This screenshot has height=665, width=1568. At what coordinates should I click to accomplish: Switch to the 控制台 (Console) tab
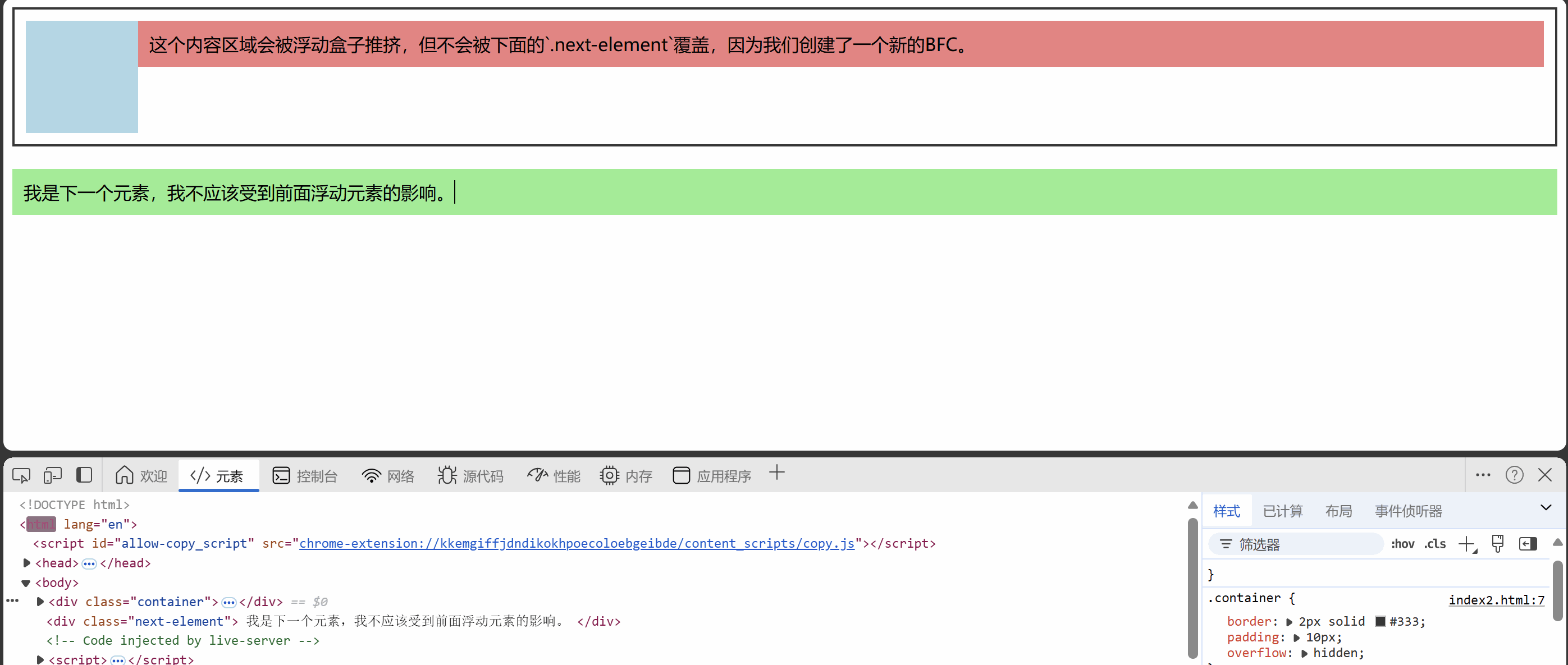[x=305, y=476]
